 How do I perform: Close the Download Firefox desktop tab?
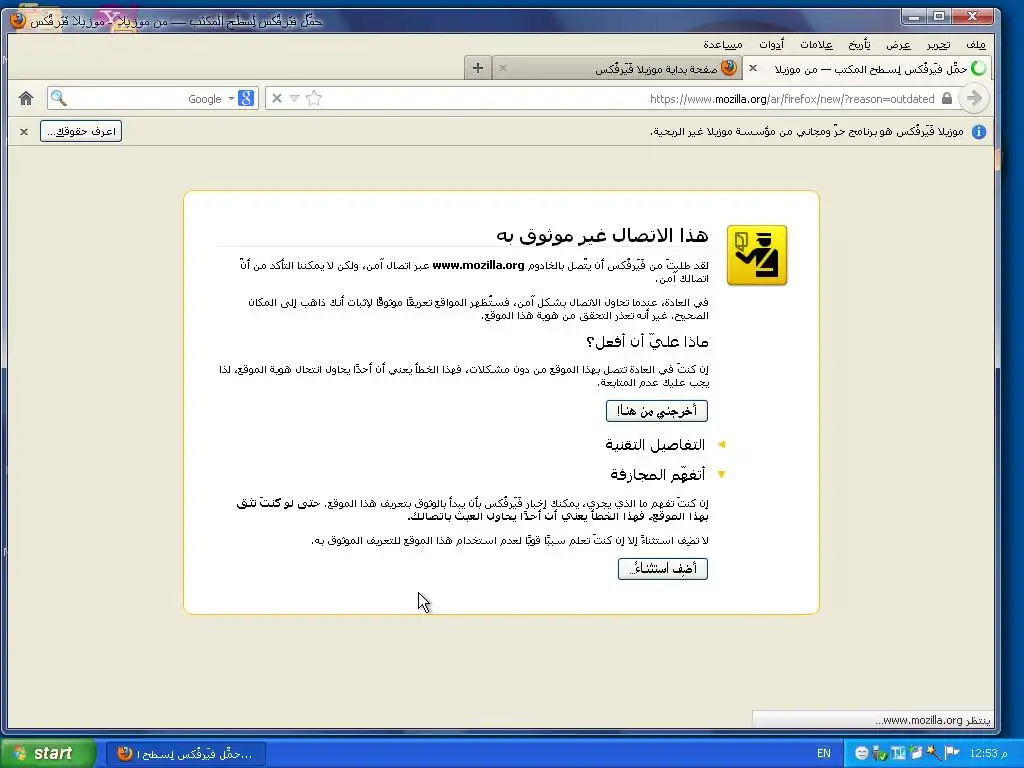click(753, 68)
